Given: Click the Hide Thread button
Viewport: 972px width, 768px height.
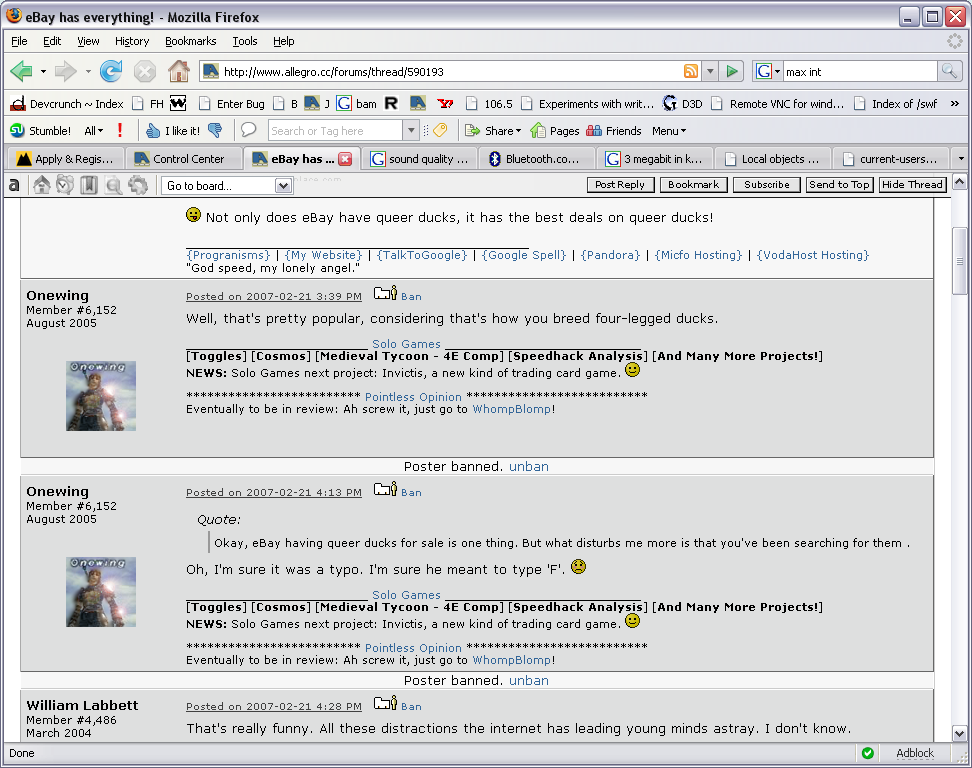Looking at the screenshot, I should [911, 185].
